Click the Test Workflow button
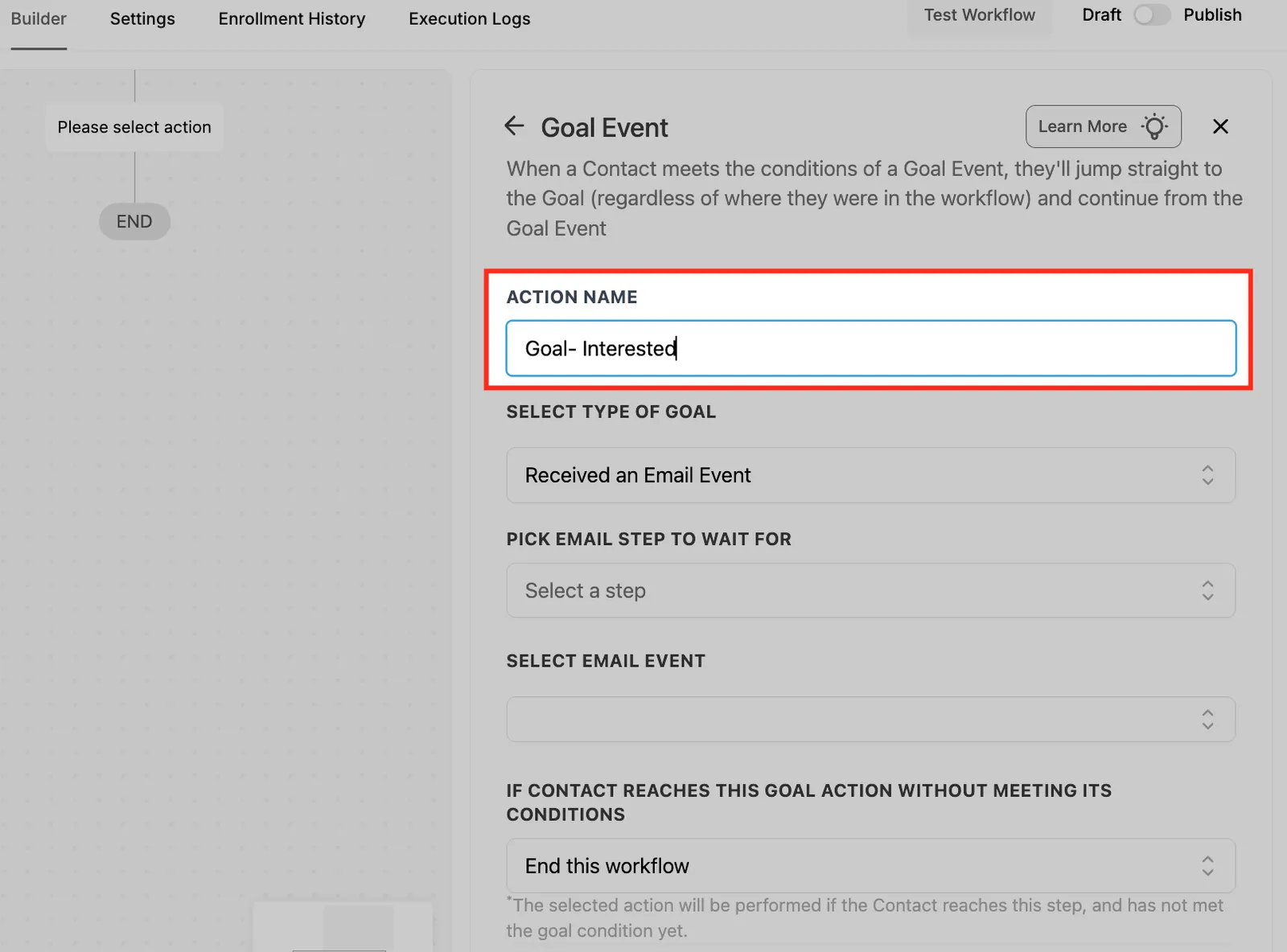 979,15
